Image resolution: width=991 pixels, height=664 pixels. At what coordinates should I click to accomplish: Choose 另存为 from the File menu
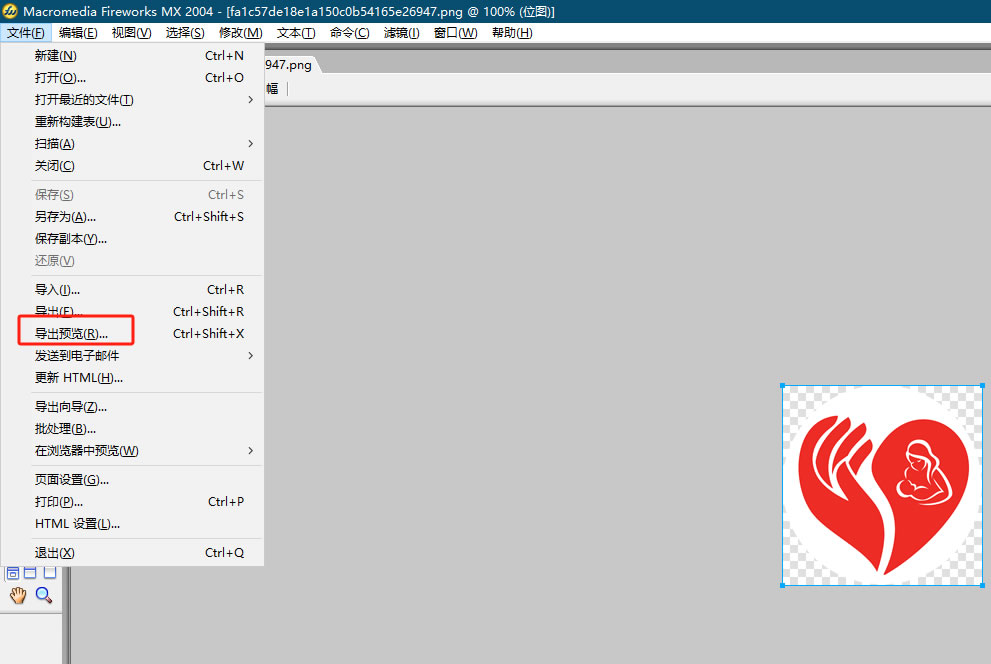(x=65, y=217)
